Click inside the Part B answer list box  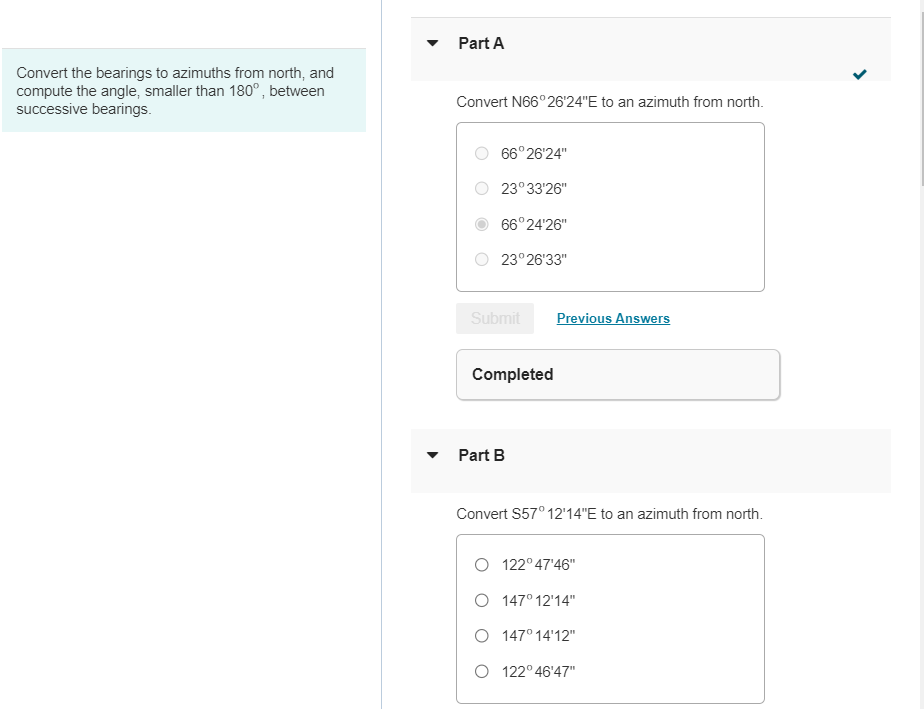610,618
